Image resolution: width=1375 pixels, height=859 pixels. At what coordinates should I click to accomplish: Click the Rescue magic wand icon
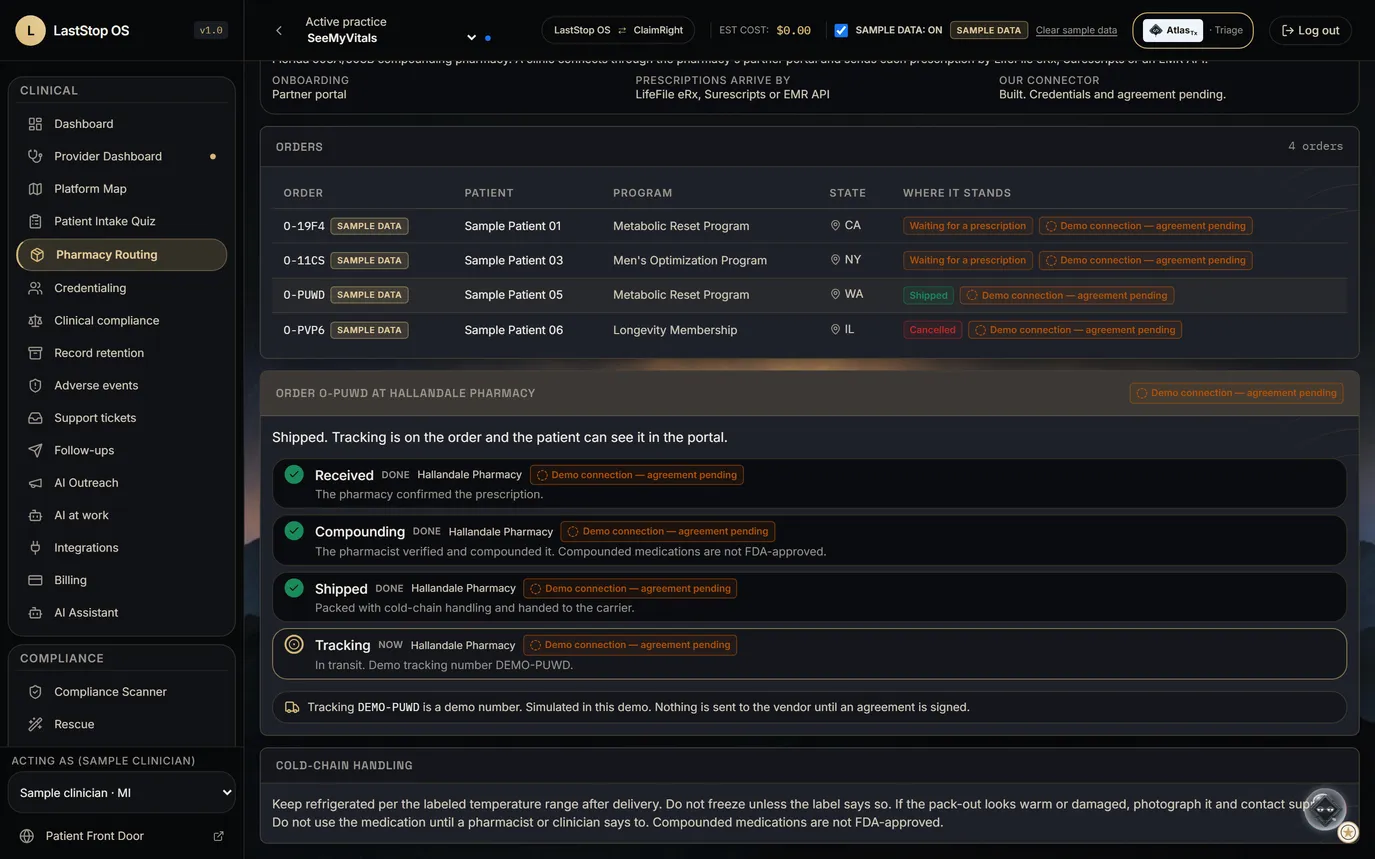pyautogui.click(x=35, y=724)
